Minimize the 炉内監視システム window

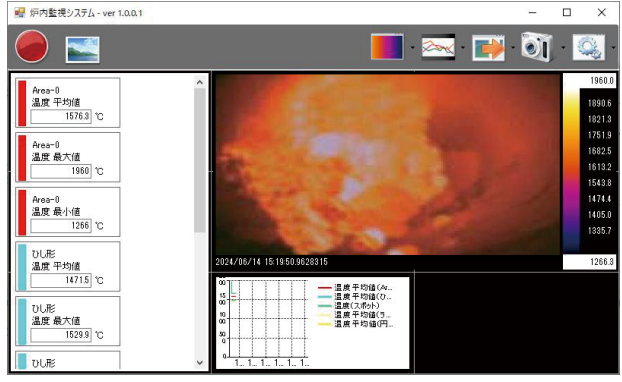(x=532, y=13)
